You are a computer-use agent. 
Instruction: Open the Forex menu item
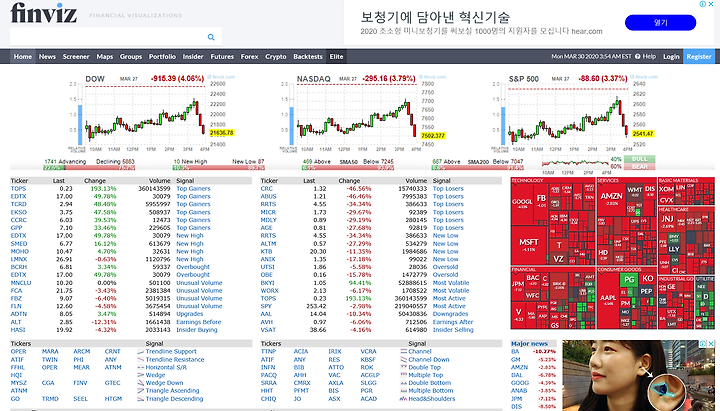click(249, 56)
